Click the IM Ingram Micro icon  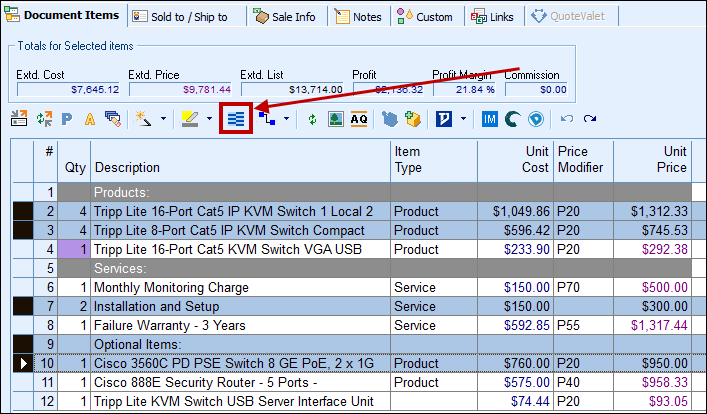point(490,119)
